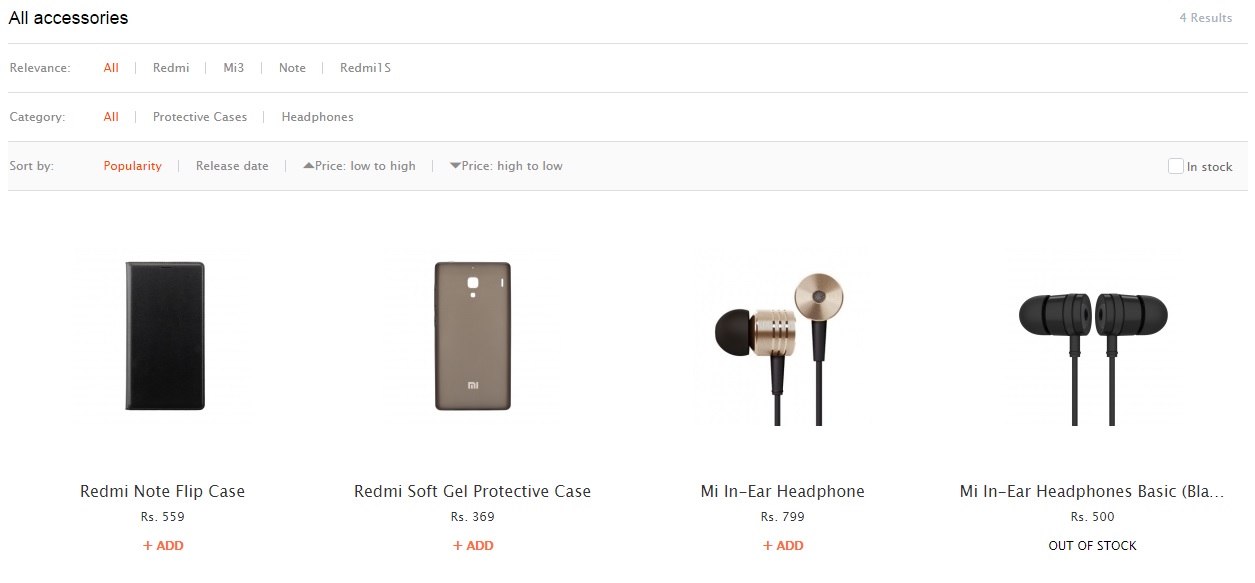The image size is (1255, 583).
Task: Filter relevance by Note
Action: coord(292,68)
